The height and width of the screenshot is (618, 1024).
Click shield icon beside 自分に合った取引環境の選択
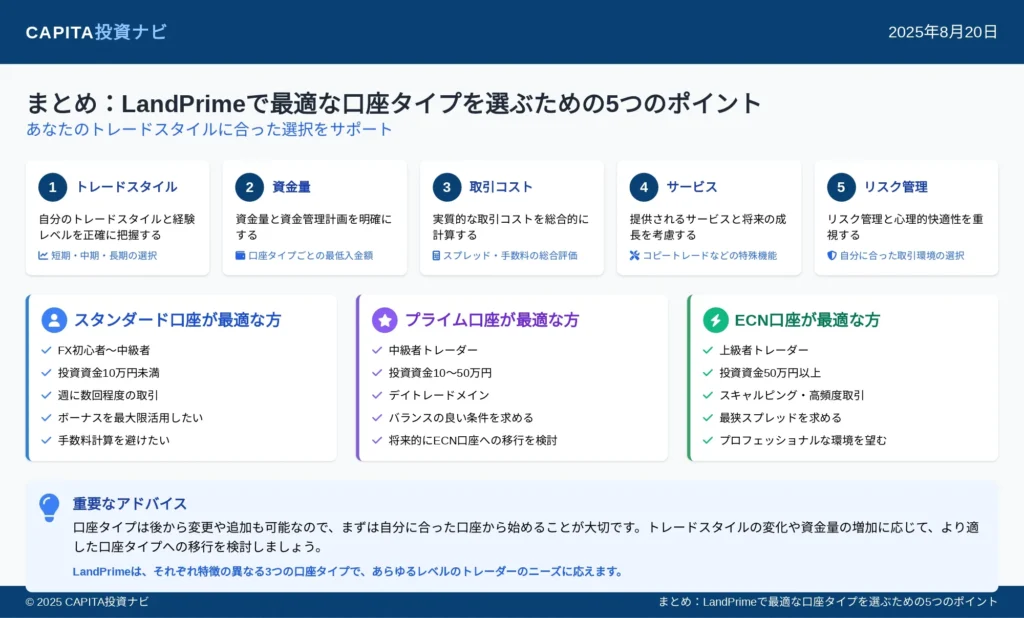pos(831,255)
